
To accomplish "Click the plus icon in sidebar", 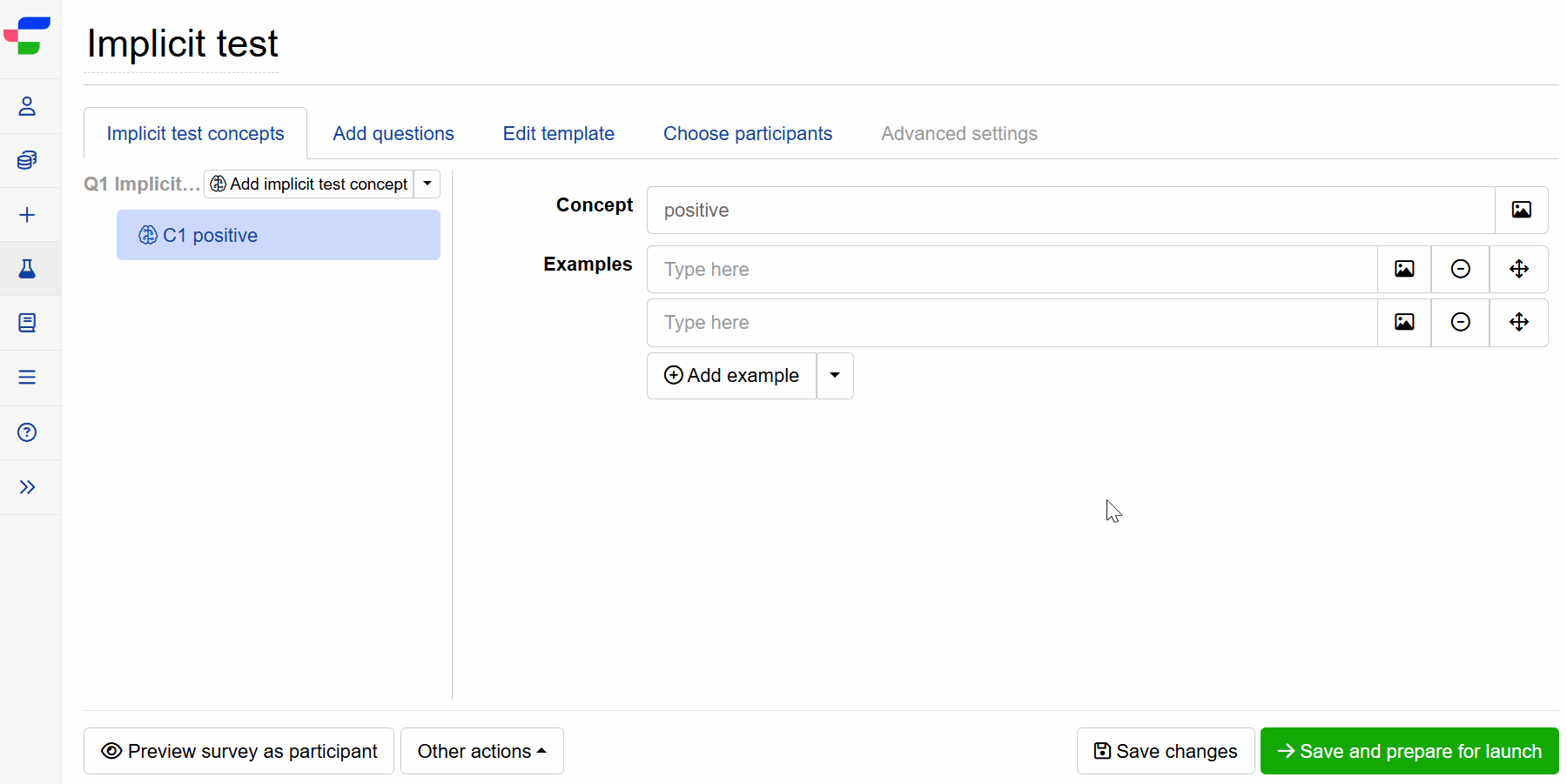I will 27,215.
